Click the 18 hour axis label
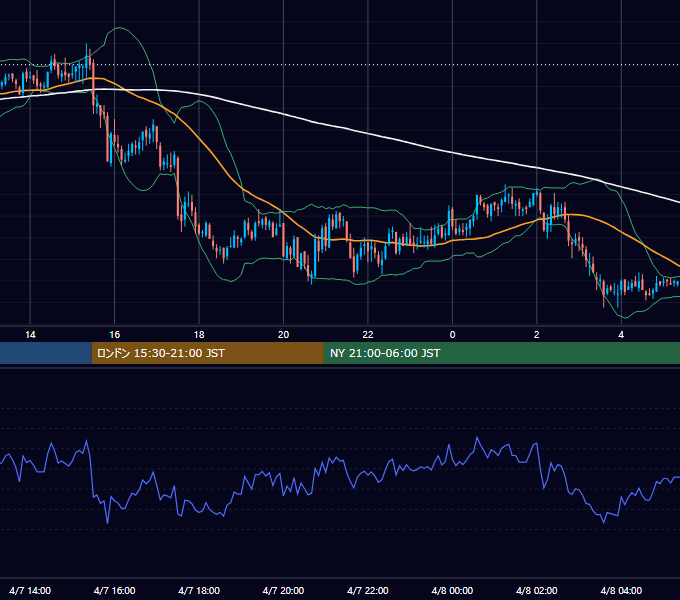 point(199,335)
